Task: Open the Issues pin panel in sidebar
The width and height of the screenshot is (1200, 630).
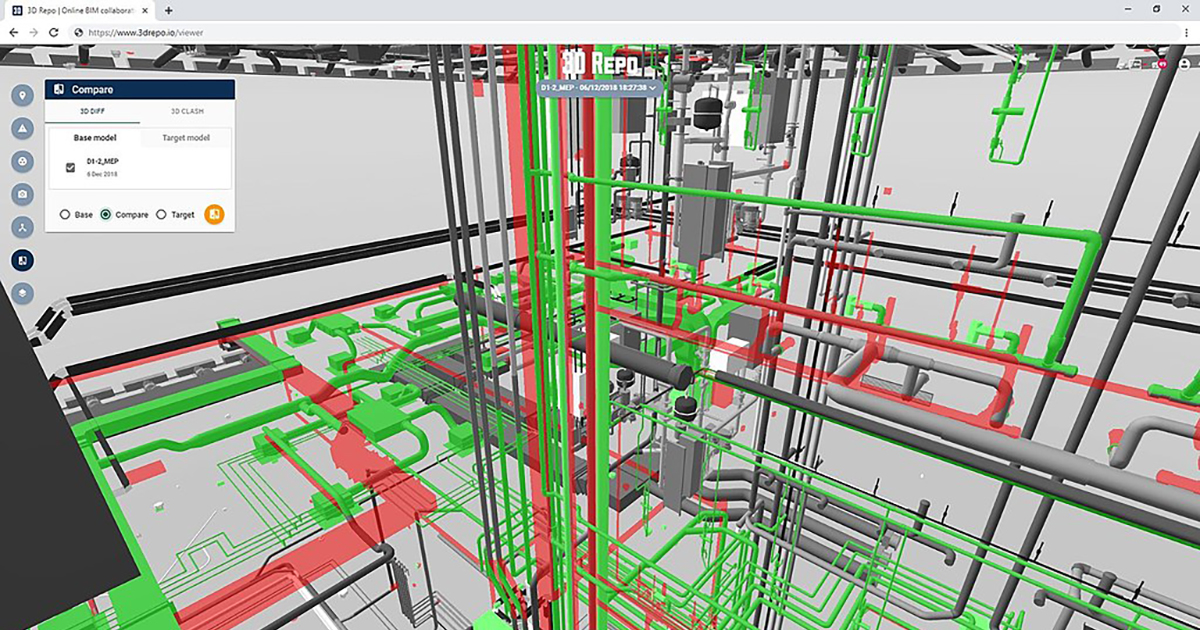Action: (22, 96)
